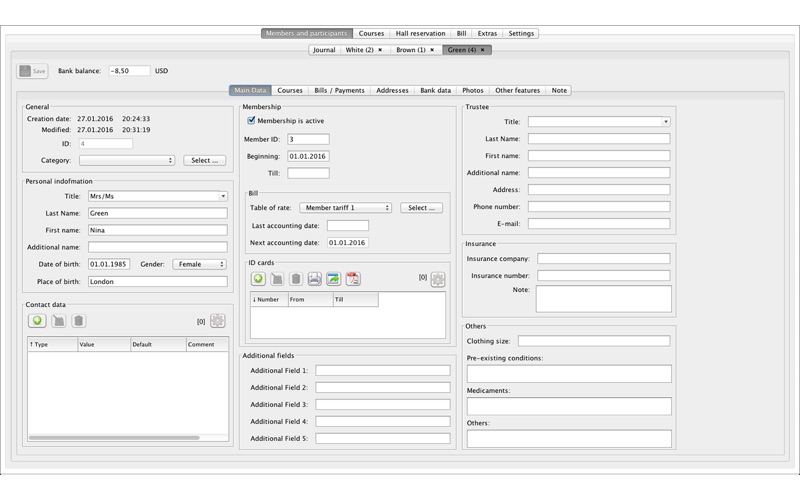Expand the Table of rate dropdown
The height and width of the screenshot is (500, 800).
pos(345,208)
